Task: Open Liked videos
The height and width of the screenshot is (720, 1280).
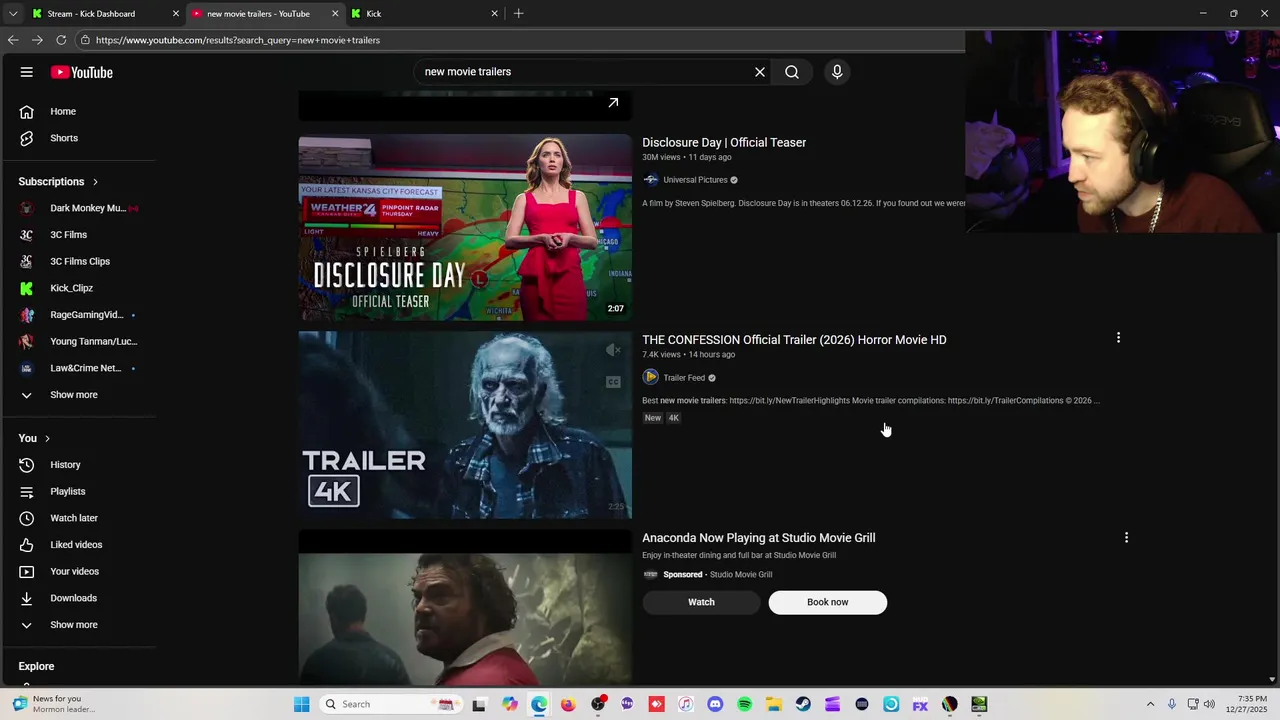Action: click(x=78, y=545)
